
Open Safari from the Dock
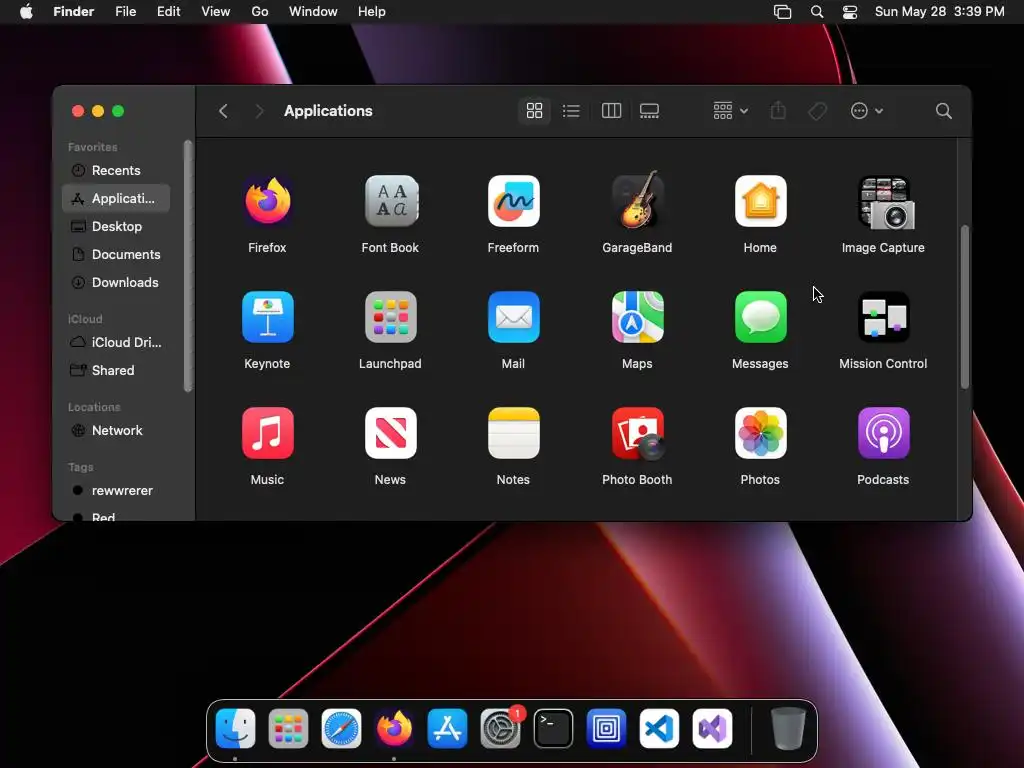[x=341, y=728]
